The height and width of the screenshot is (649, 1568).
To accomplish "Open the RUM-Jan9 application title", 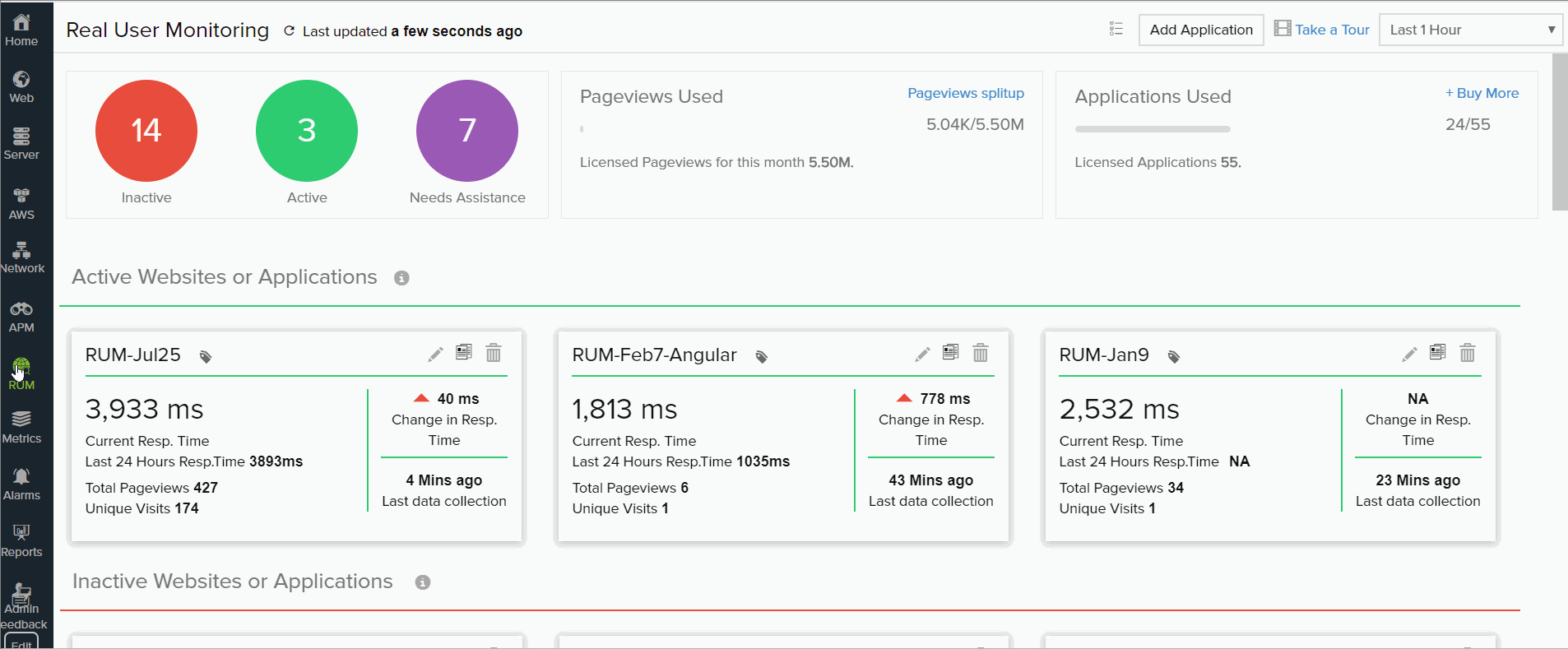I will pyautogui.click(x=1104, y=355).
